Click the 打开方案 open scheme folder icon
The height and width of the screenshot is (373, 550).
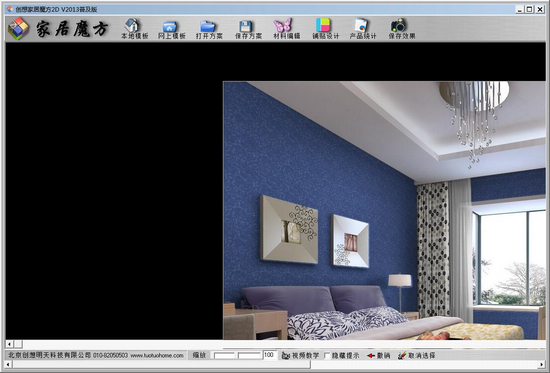[x=209, y=29]
